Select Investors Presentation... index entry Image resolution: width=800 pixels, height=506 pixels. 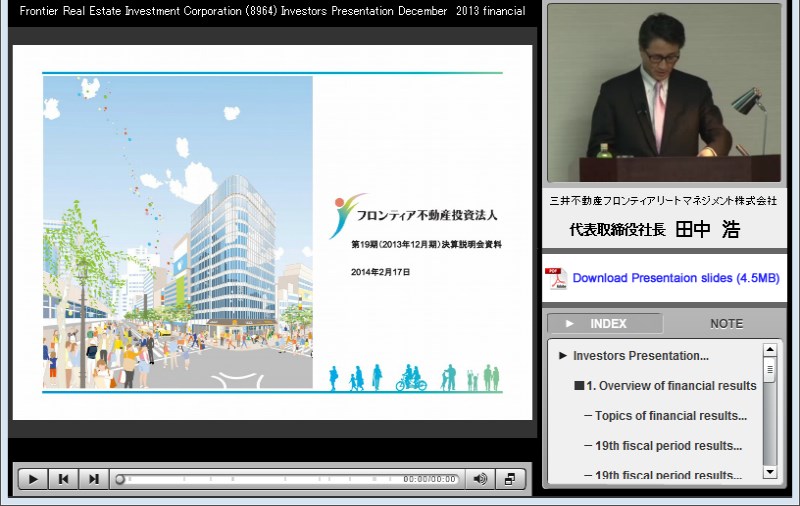click(x=640, y=356)
